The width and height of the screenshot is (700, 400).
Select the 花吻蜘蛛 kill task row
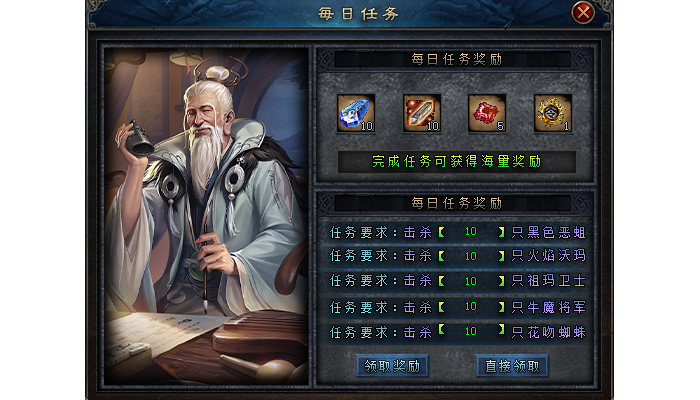(456, 332)
